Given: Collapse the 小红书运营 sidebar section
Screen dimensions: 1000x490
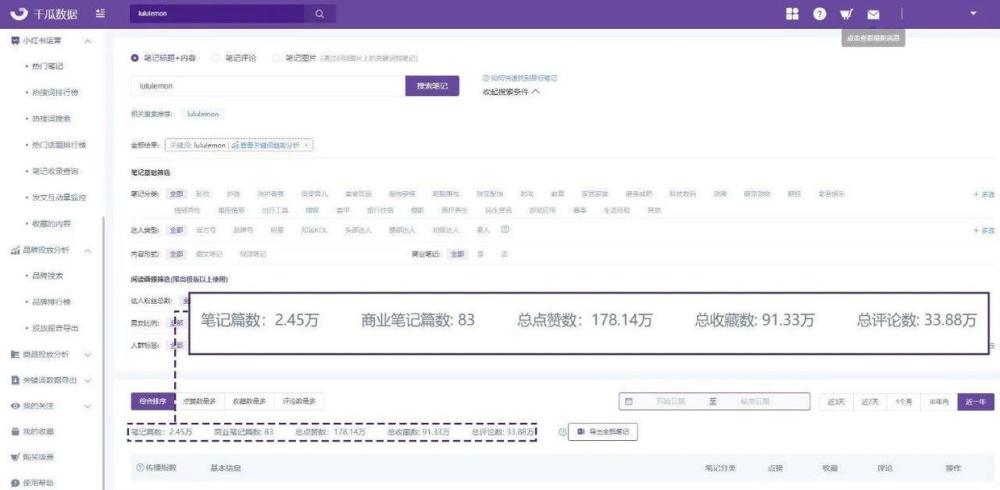Looking at the screenshot, I should [88, 41].
